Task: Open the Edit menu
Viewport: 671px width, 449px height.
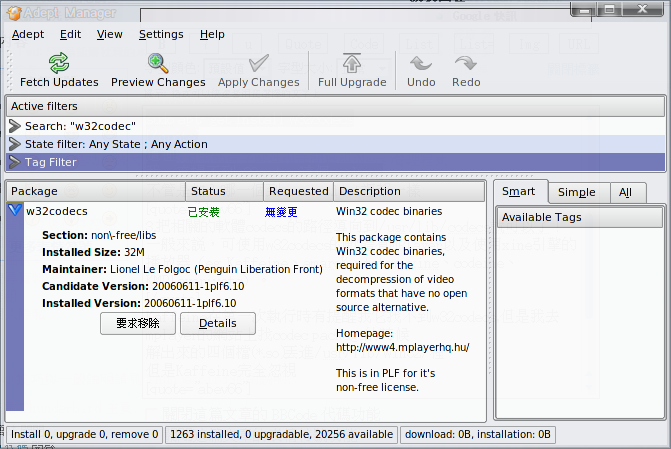Action: [70, 34]
